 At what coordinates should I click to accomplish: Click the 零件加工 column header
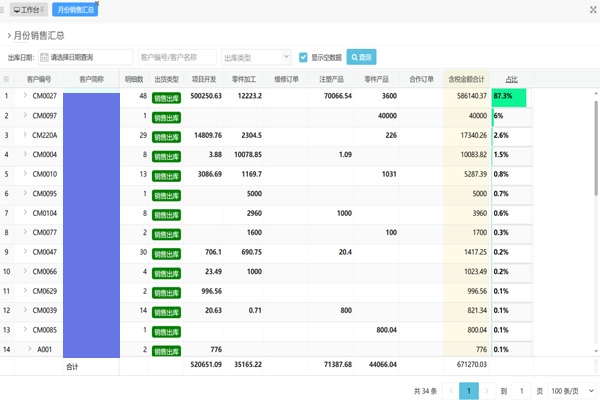point(244,79)
